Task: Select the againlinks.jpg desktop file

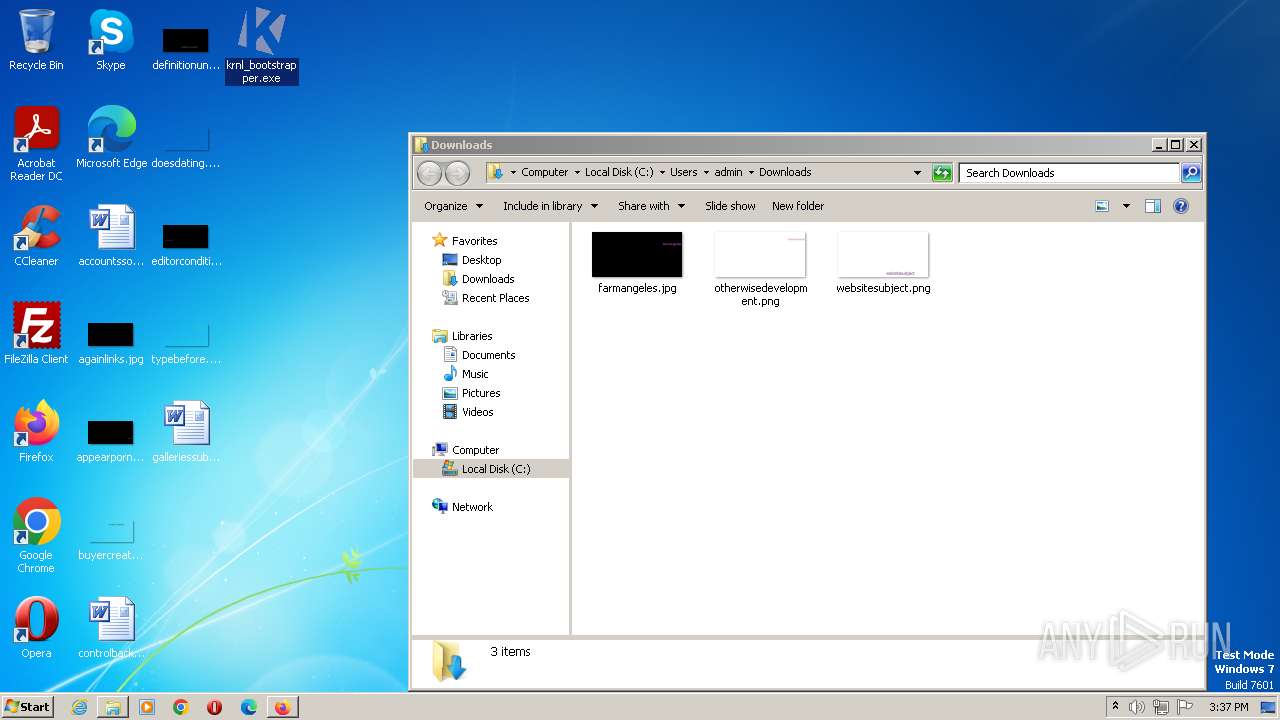Action: click(111, 342)
